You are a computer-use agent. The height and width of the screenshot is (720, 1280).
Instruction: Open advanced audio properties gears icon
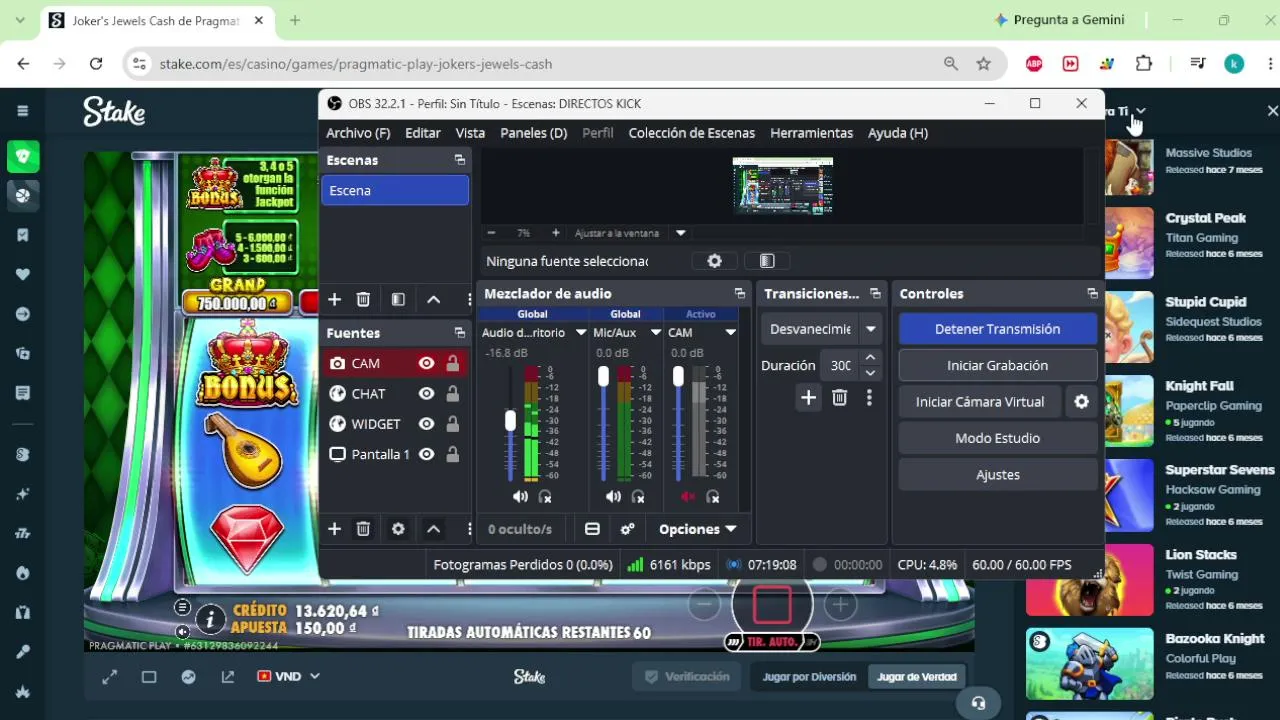tap(628, 529)
